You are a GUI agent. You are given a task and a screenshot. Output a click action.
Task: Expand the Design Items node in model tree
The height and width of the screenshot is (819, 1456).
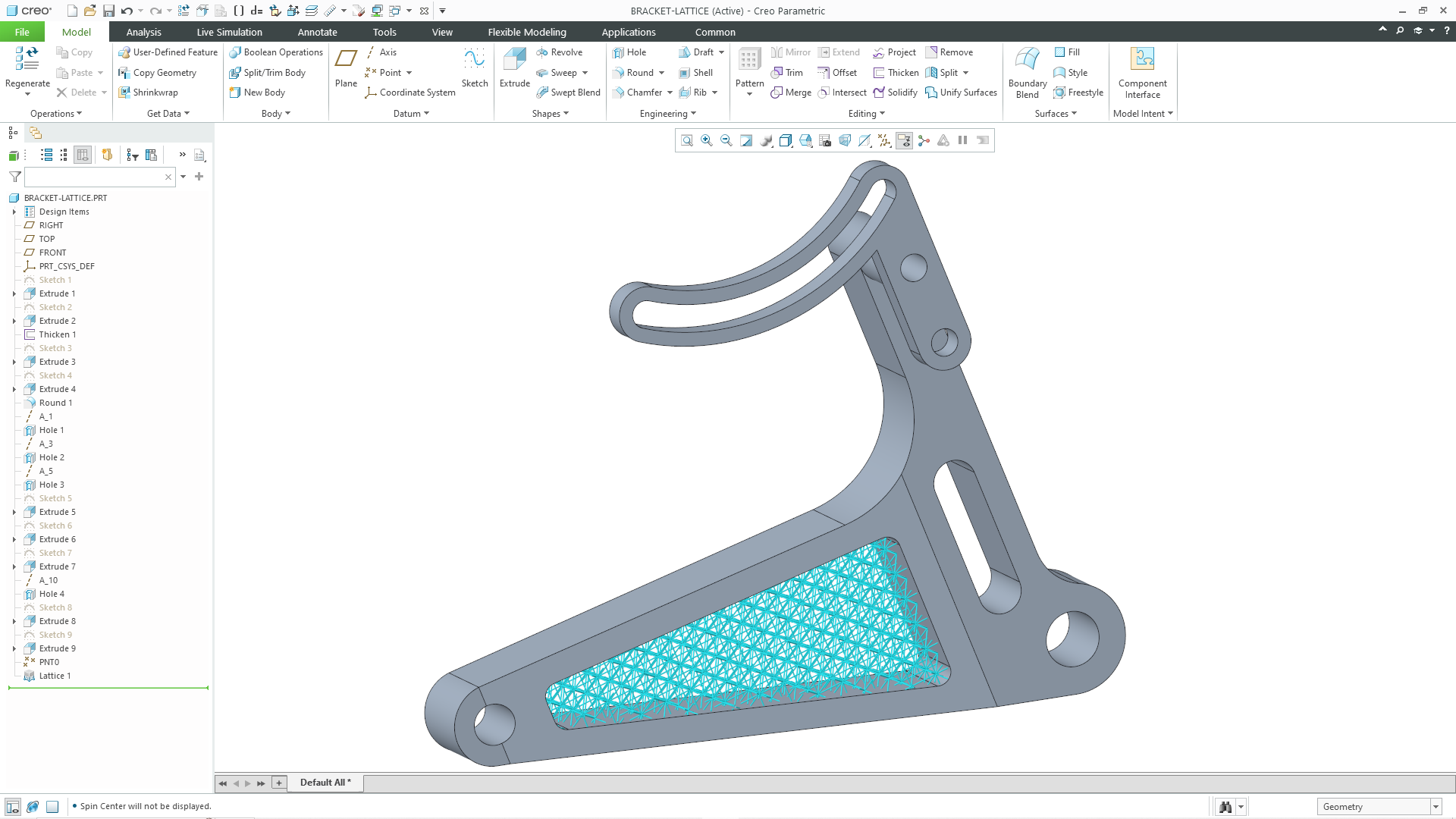point(14,212)
